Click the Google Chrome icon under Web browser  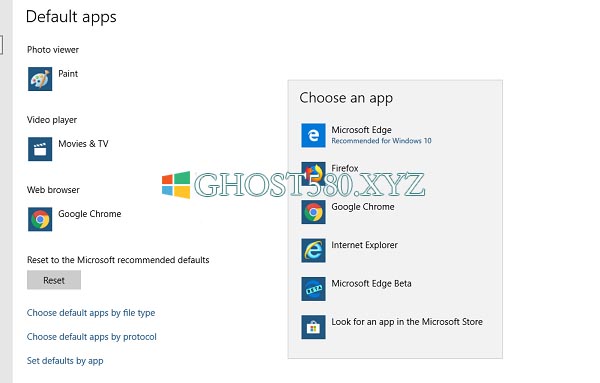[x=40, y=219]
